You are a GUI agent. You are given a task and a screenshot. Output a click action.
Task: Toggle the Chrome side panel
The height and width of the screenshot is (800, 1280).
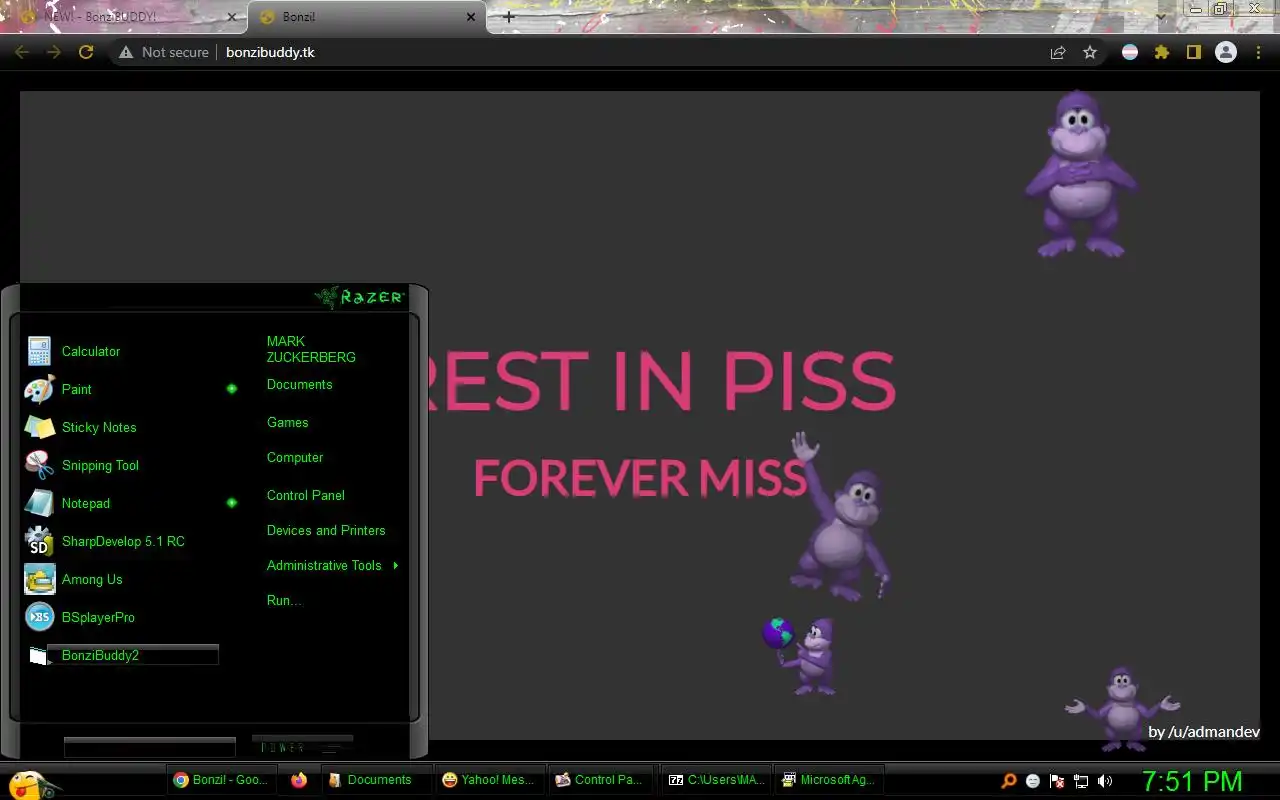[x=1193, y=52]
